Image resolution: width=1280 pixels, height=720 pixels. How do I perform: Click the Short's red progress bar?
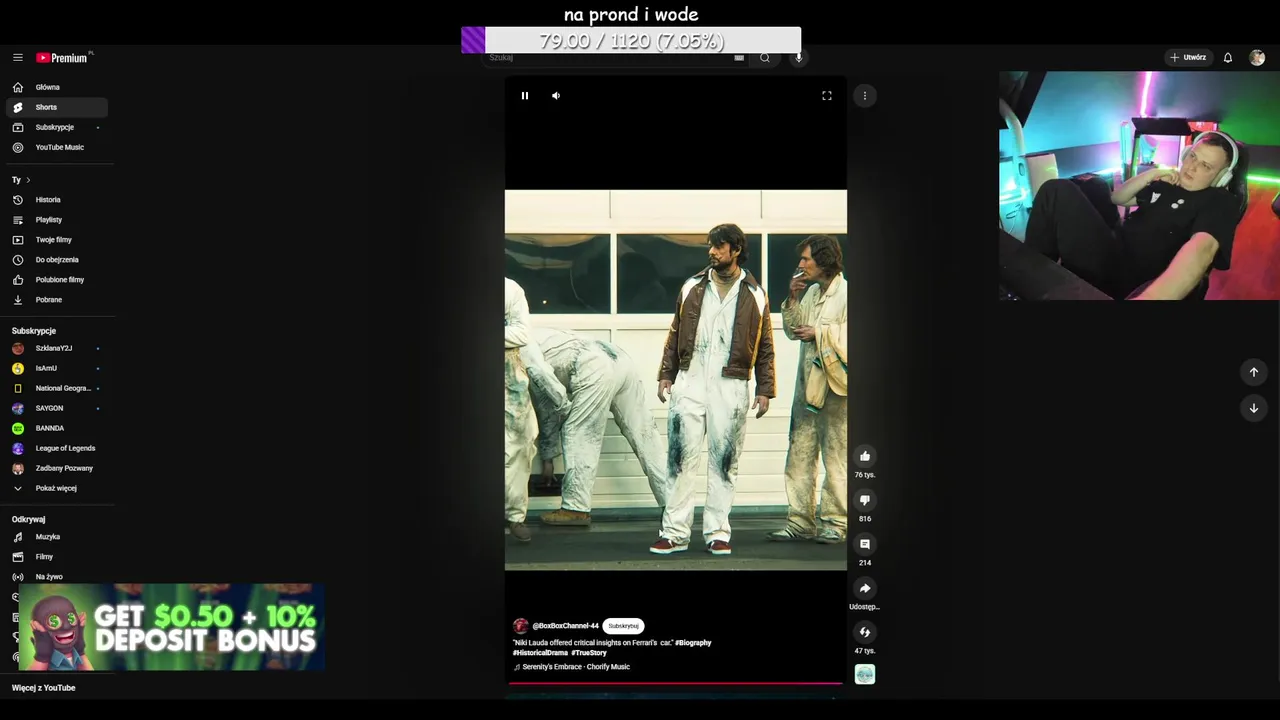point(676,684)
